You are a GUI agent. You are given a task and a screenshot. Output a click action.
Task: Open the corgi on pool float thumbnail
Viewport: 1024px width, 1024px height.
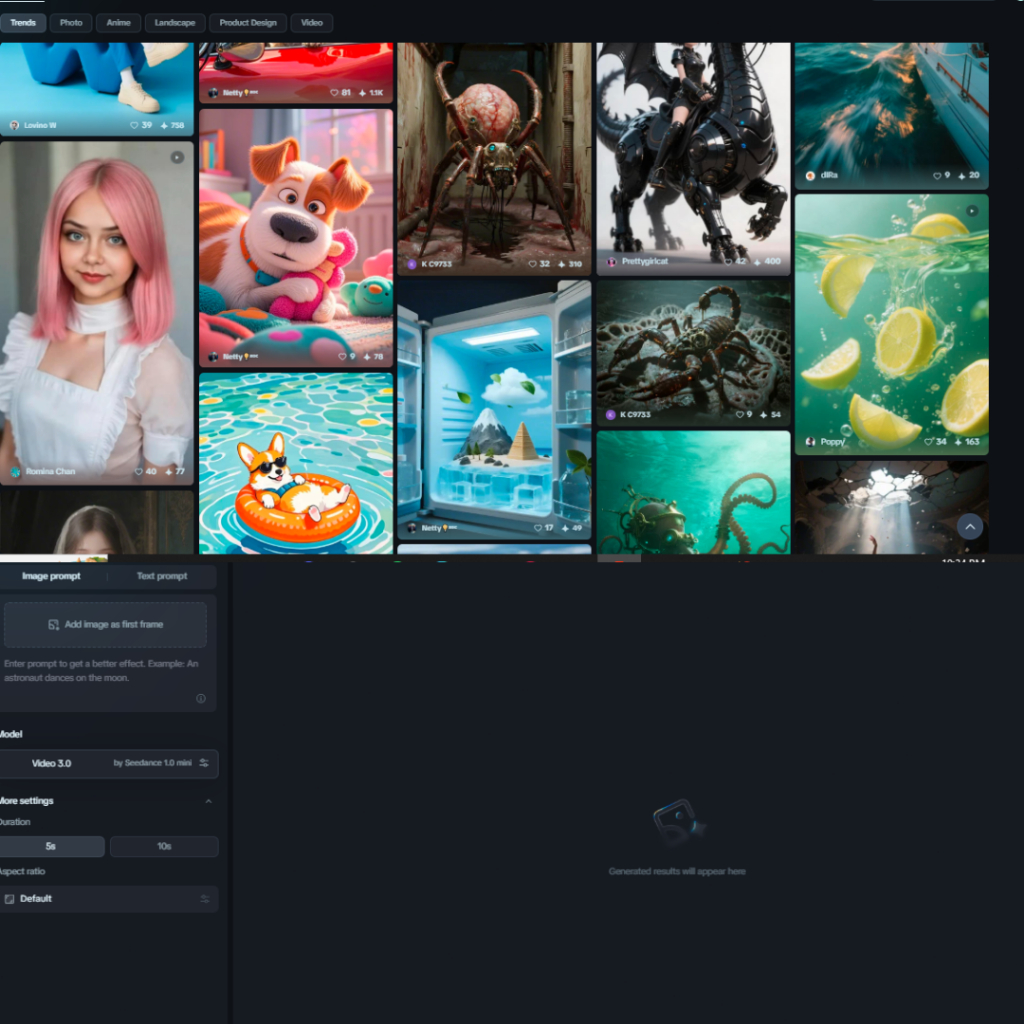pyautogui.click(x=296, y=464)
